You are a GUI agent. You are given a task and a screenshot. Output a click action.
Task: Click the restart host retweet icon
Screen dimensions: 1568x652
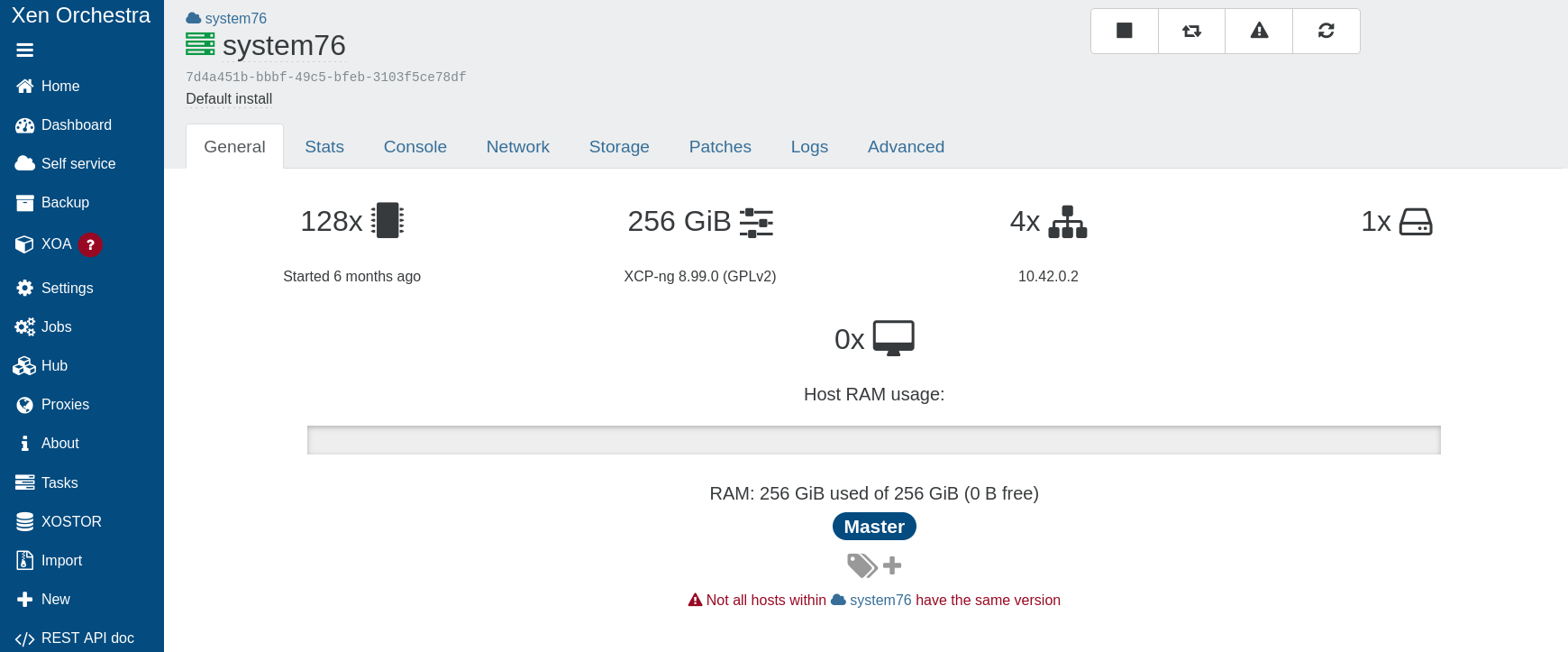1191,31
